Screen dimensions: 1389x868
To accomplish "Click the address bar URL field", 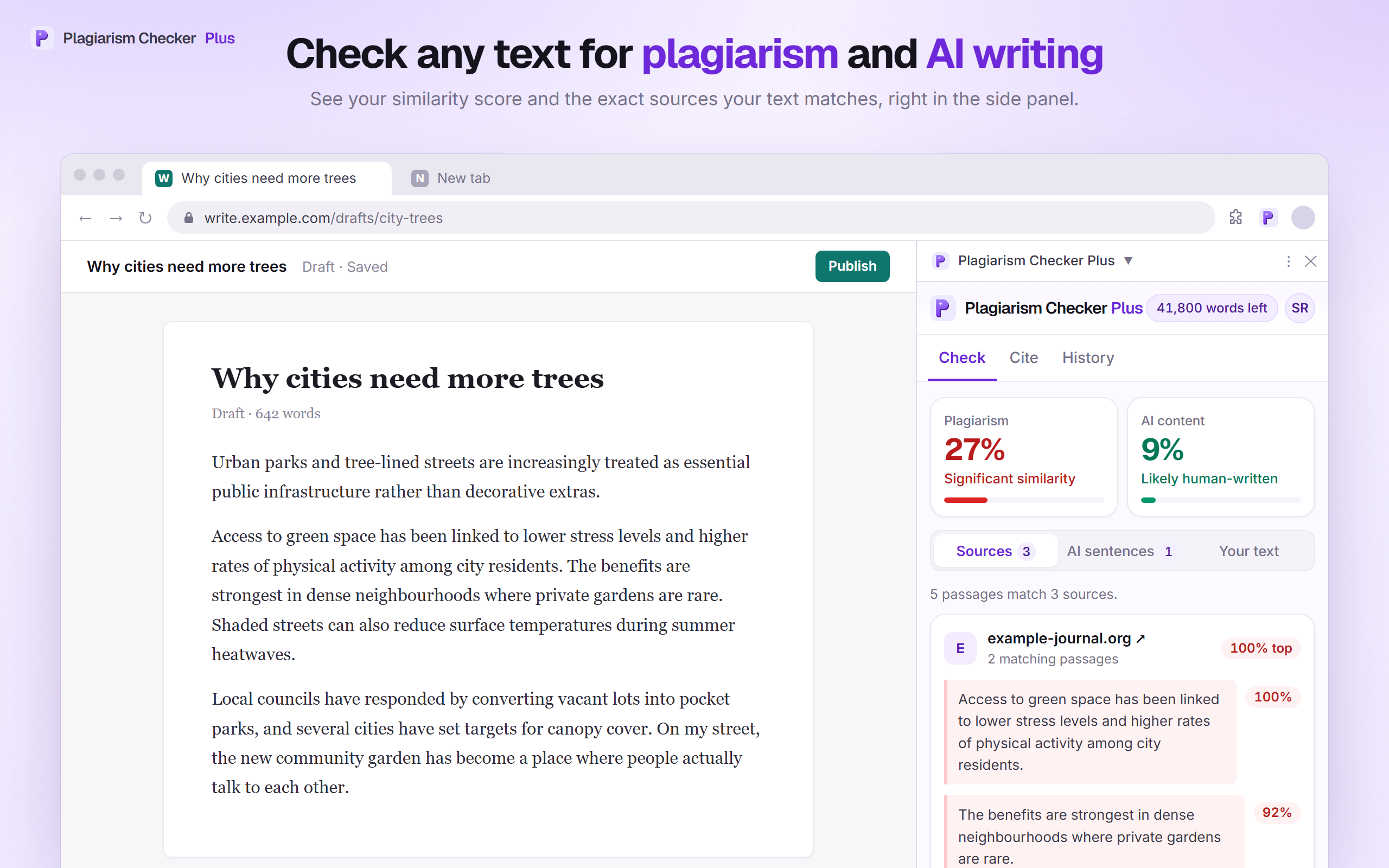I will point(691,218).
